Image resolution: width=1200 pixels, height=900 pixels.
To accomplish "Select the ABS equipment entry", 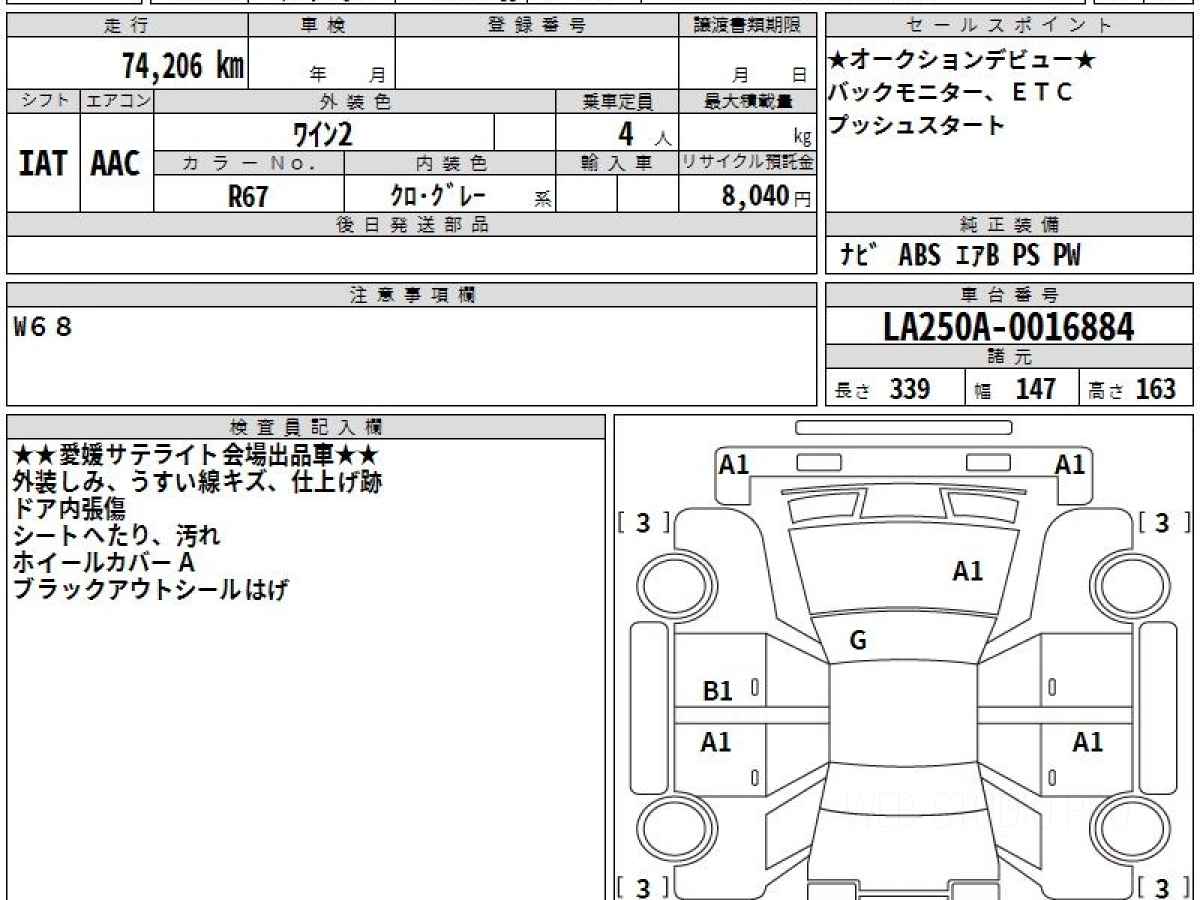I will [x=920, y=256].
